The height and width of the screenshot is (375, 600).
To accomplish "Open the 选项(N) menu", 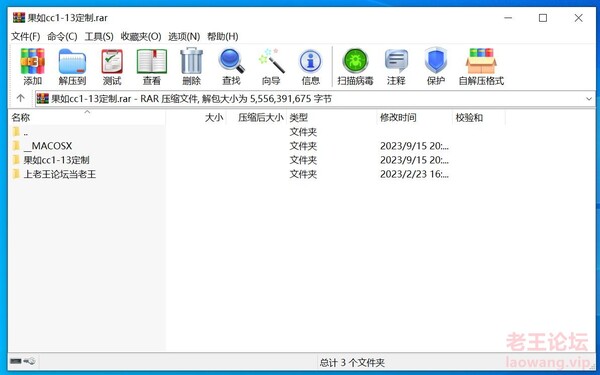I will click(x=184, y=36).
